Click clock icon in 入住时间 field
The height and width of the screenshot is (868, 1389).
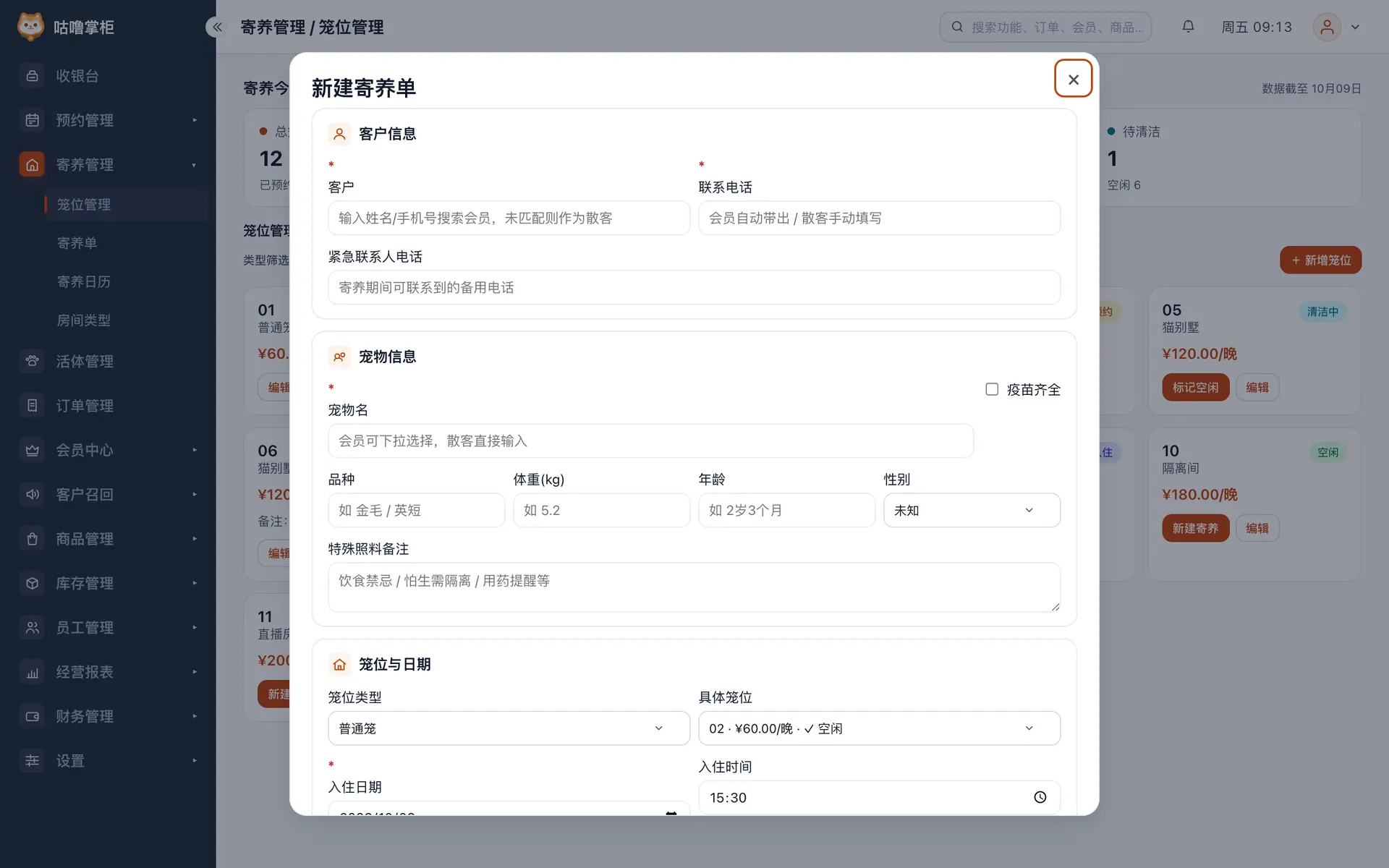click(1040, 797)
